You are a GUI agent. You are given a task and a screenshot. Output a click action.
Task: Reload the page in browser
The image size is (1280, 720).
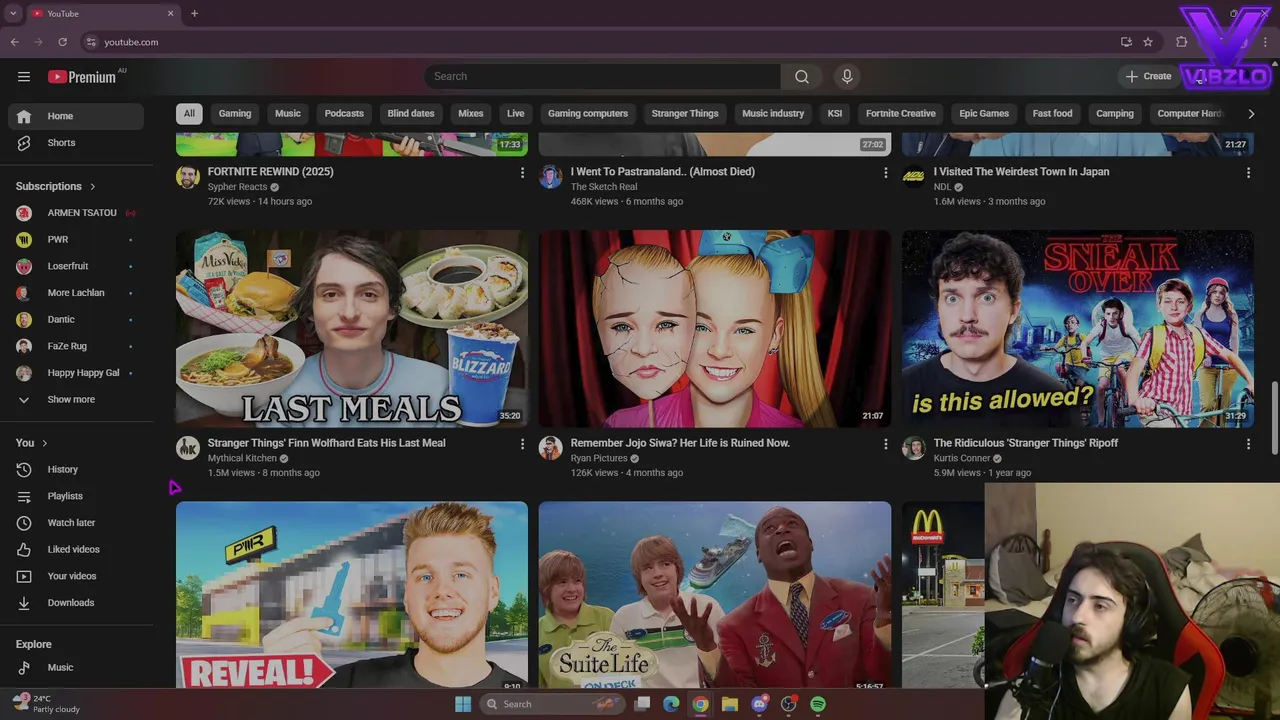62,42
